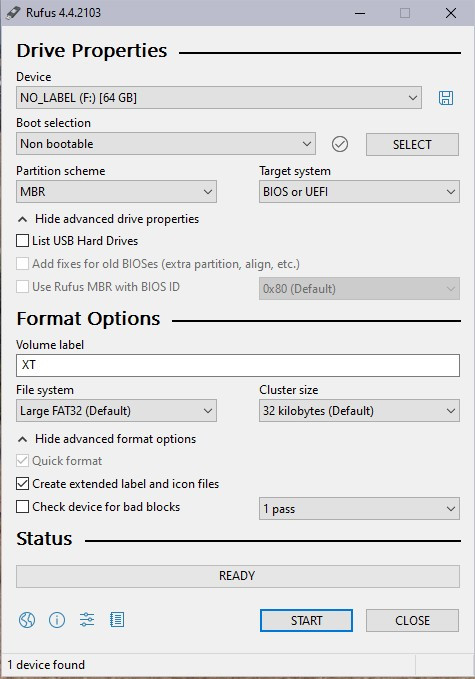Click the READY status progress bar
This screenshot has height=679, width=475.
tap(238, 576)
